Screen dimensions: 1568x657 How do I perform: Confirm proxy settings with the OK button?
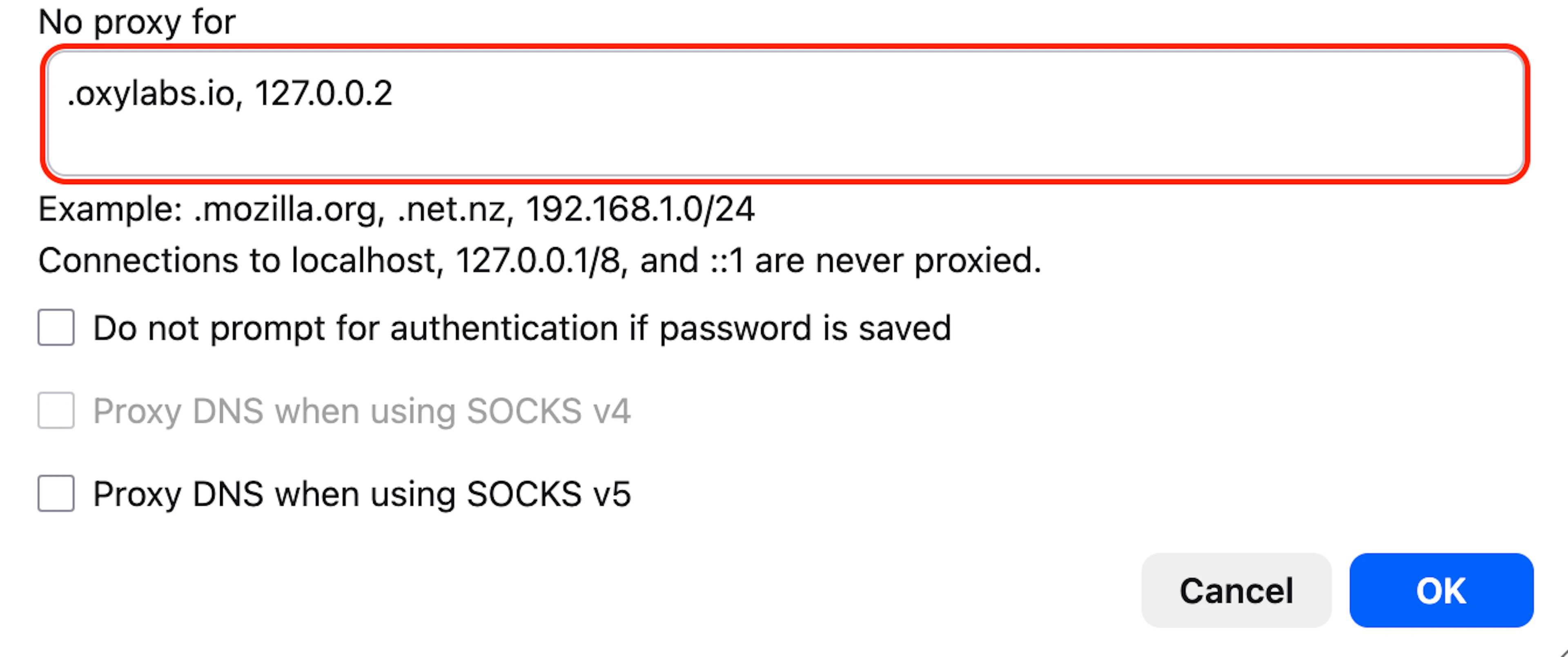coord(1441,590)
